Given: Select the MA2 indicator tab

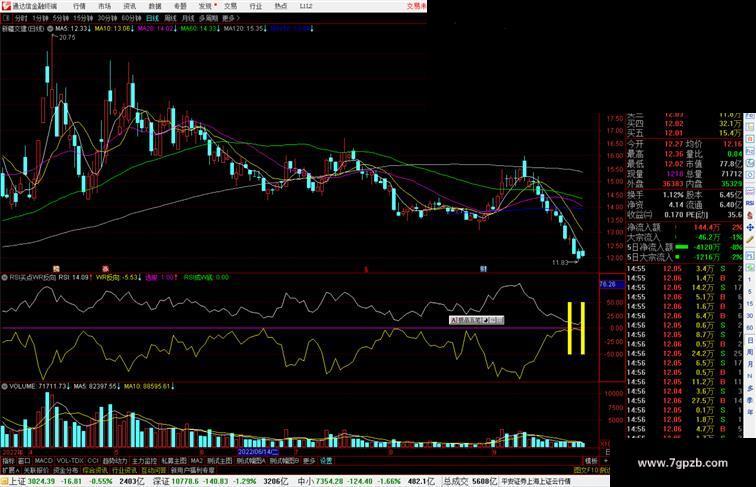Looking at the screenshot, I should click(196, 461).
